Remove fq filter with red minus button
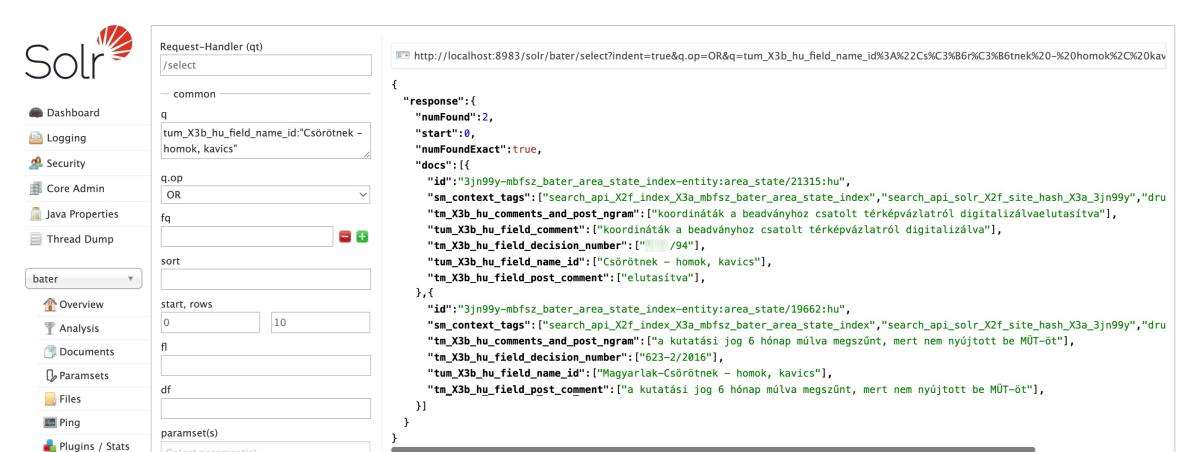 [x=345, y=236]
